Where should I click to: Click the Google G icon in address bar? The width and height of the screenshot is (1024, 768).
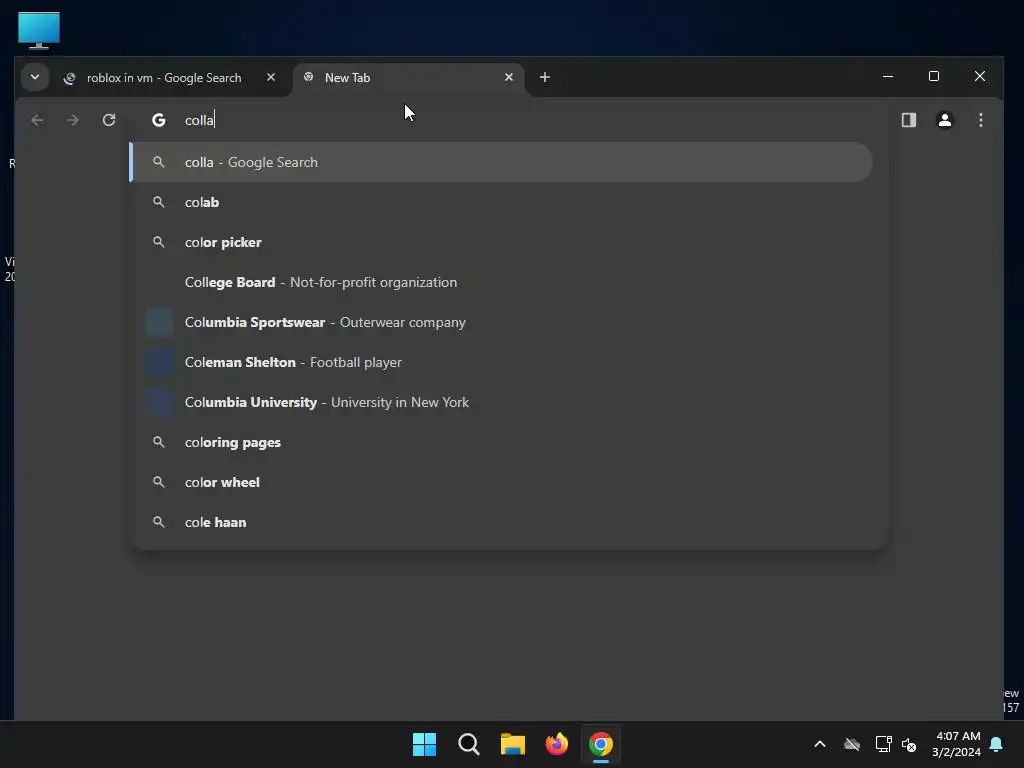[159, 120]
